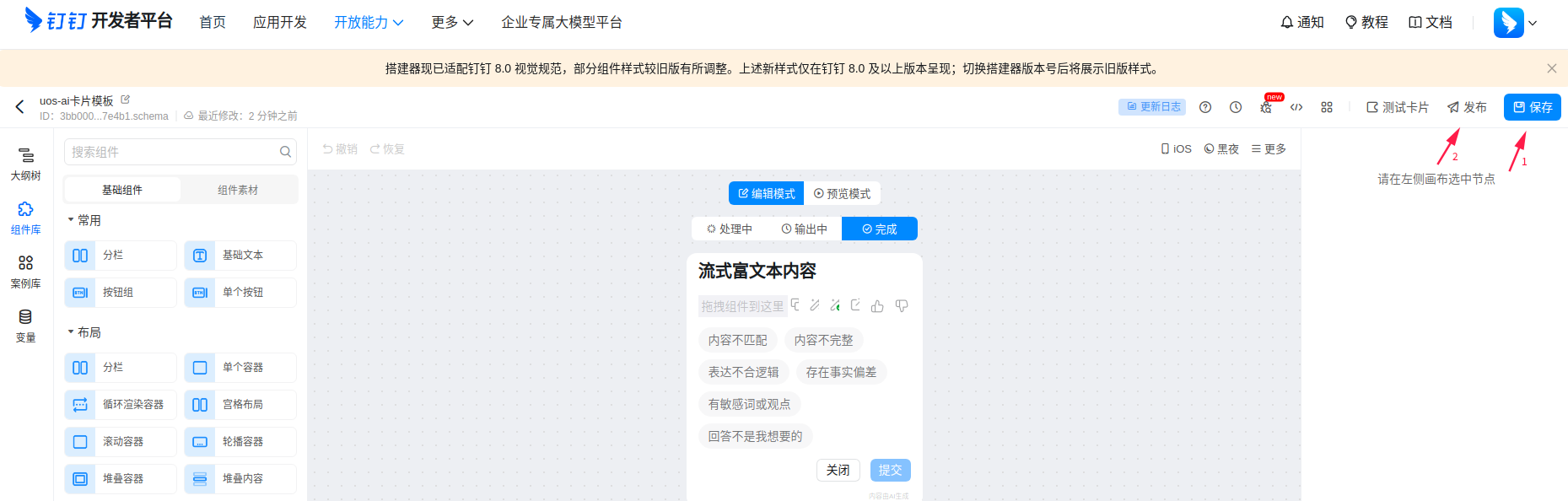This screenshot has height=501, width=1568.
Task: Open the canvas 更多 options menu
Action: tap(1269, 148)
